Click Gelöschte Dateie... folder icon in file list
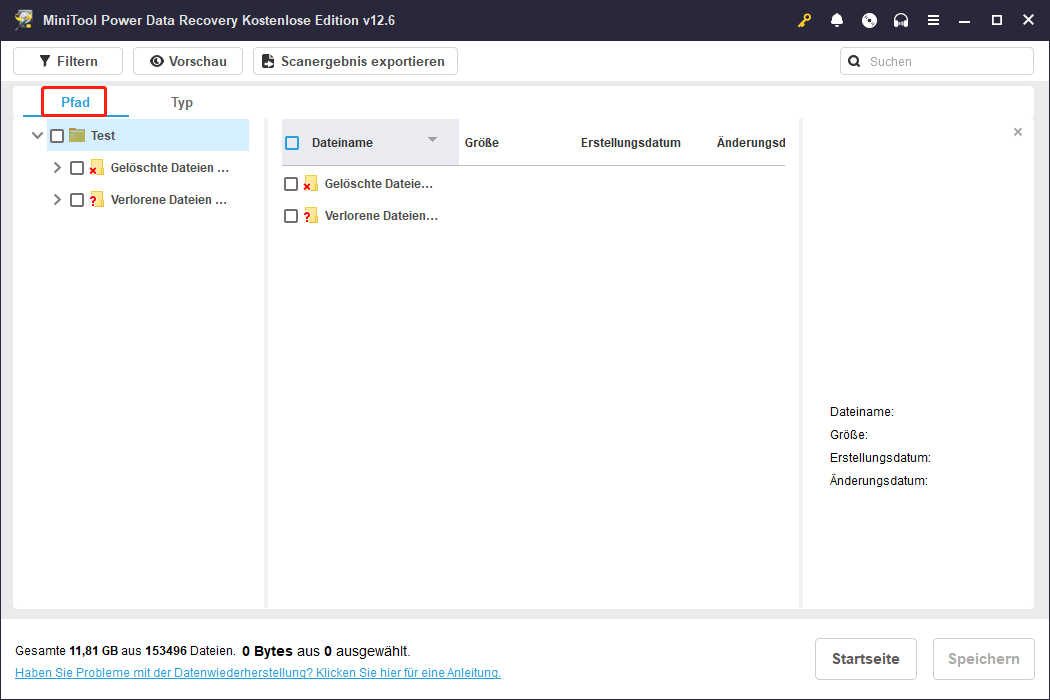The height and width of the screenshot is (700, 1050). [310, 184]
